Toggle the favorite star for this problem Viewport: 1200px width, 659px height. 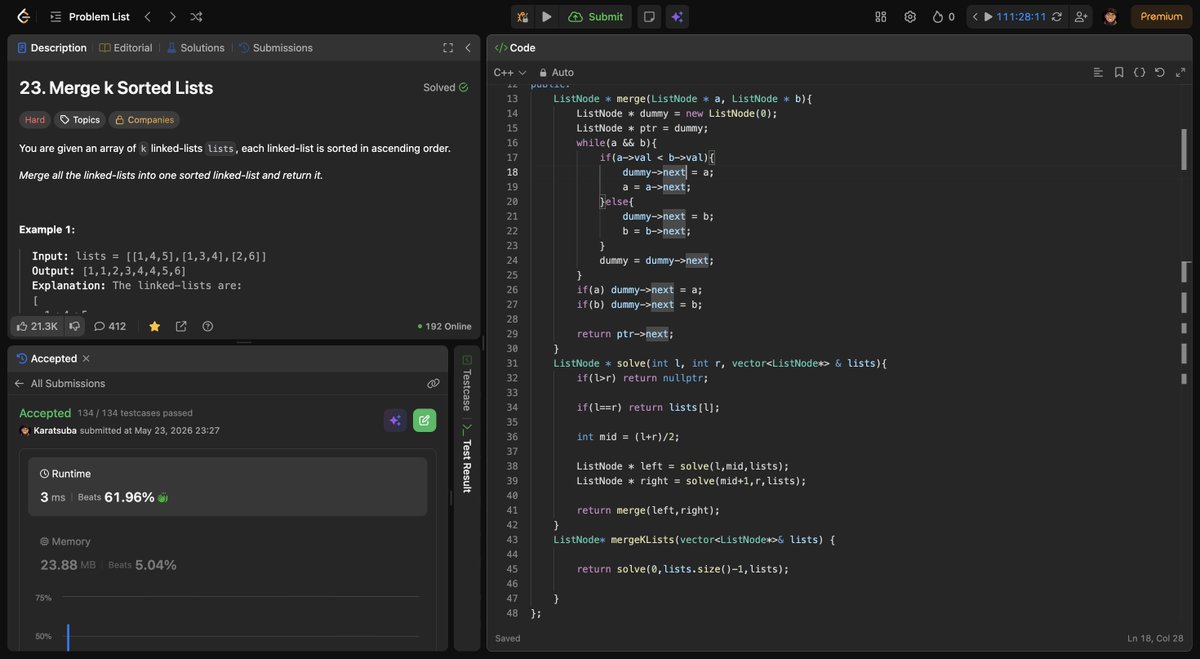coord(155,326)
